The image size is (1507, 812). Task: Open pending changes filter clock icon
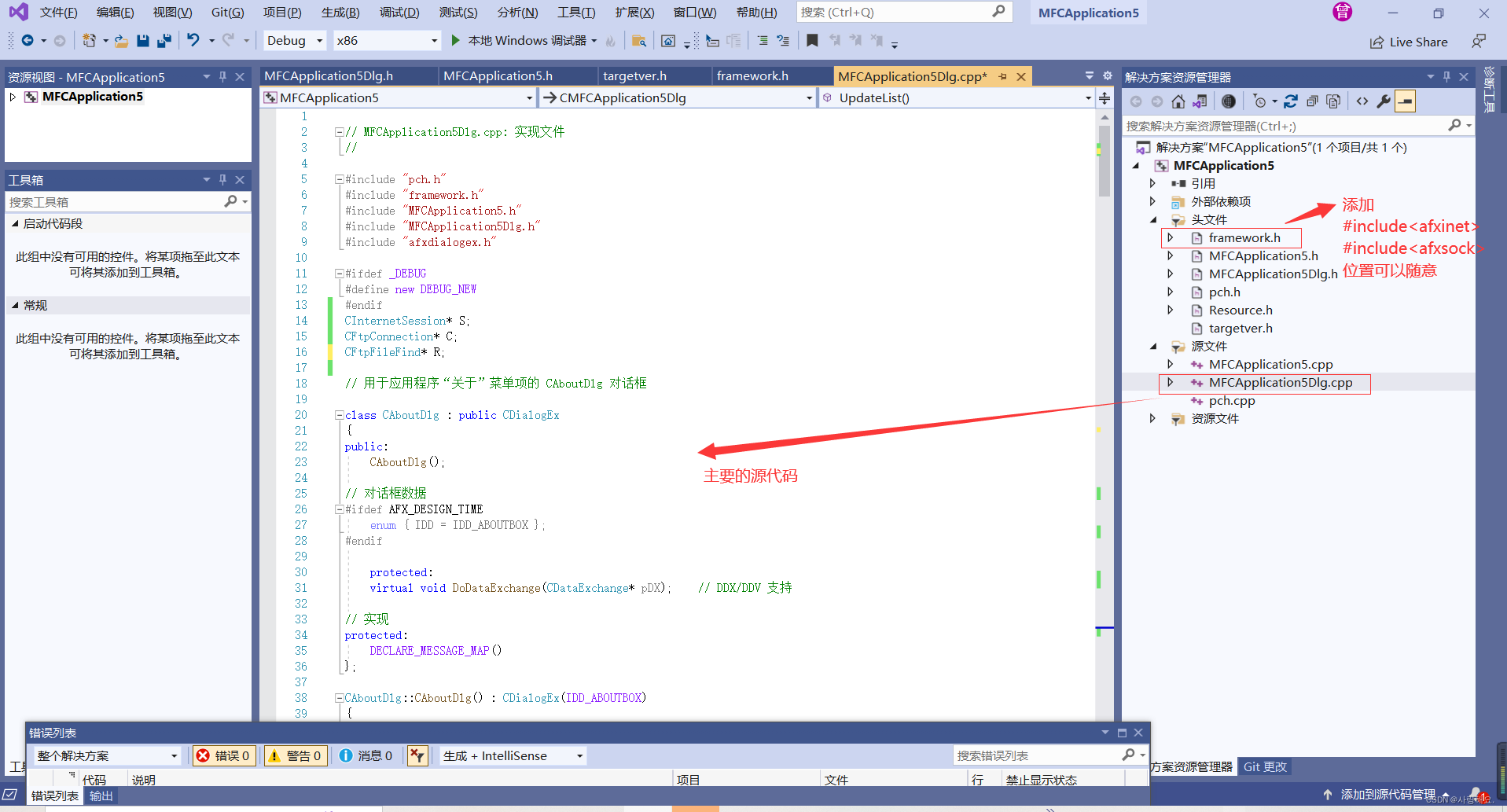coord(1260,101)
